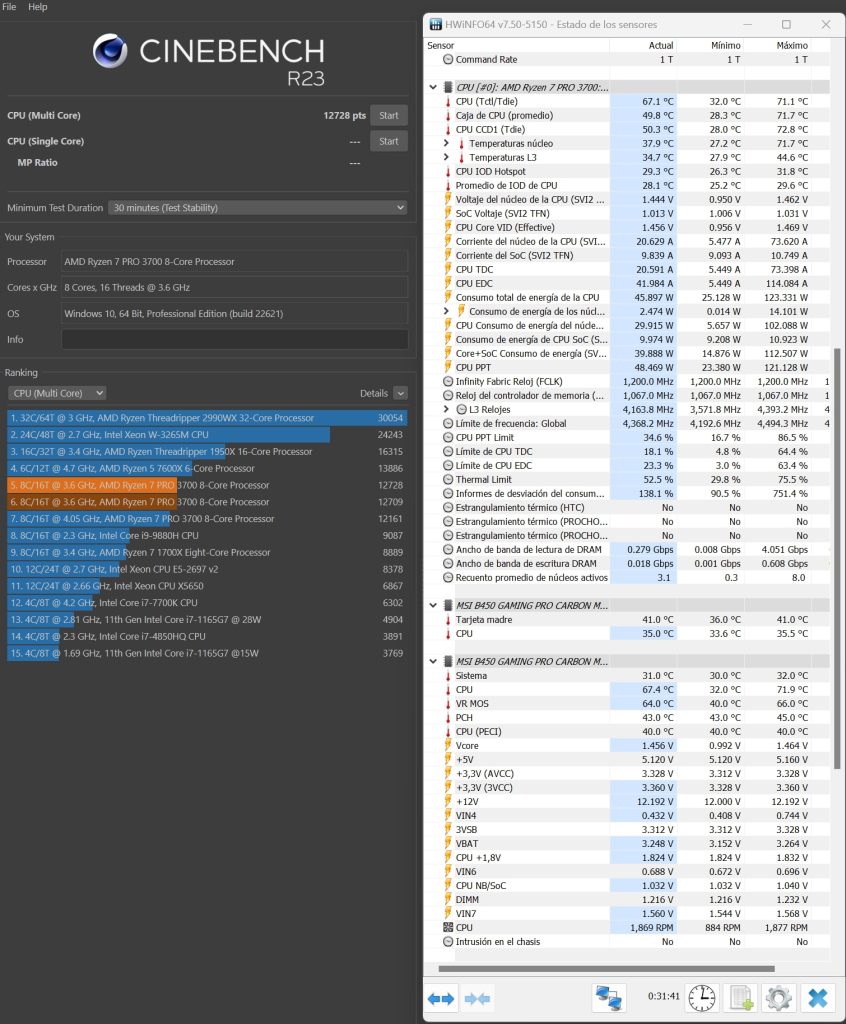Open the File menu in Cinebench

9,7
